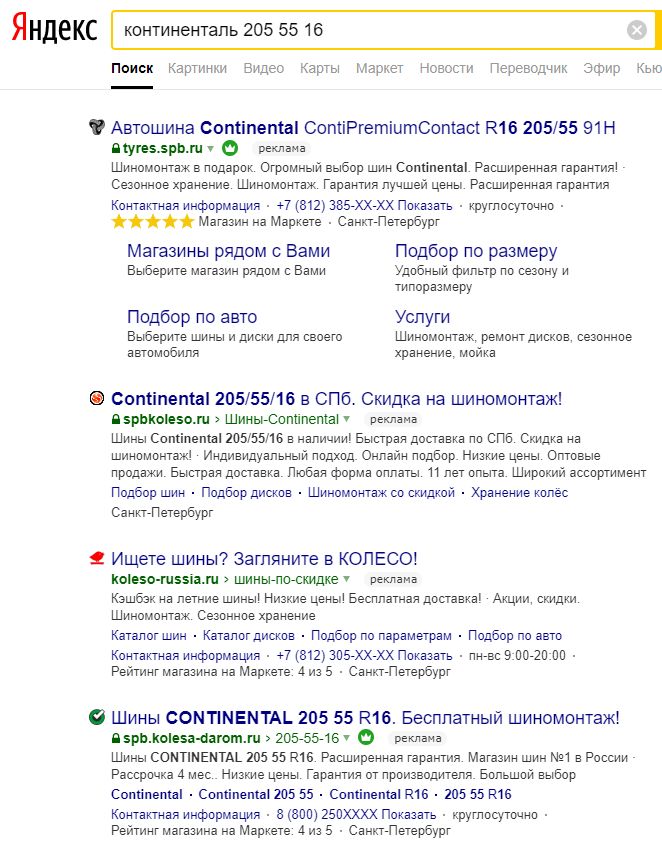The width and height of the screenshot is (662, 845).
Task: Open the Карты tab
Action: pos(320,68)
